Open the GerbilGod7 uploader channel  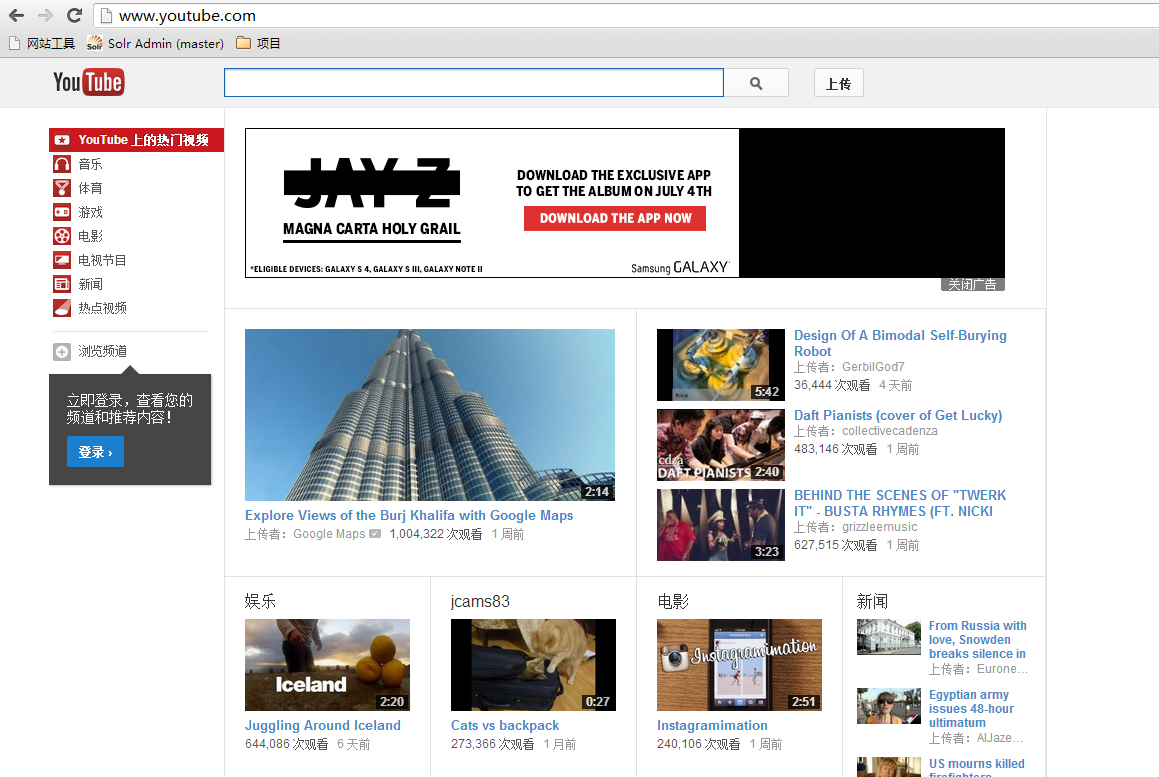coord(873,367)
